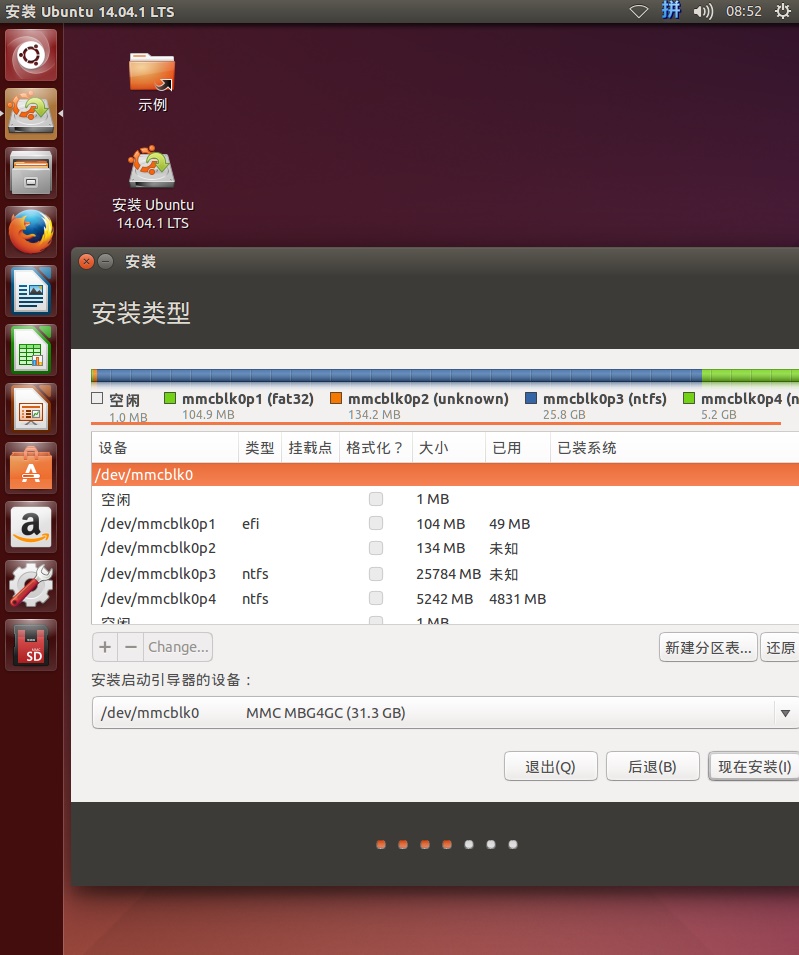Image resolution: width=799 pixels, height=955 pixels.
Task: Toggle format checkbox for /dev/mmcblk0p1
Action: 376,524
